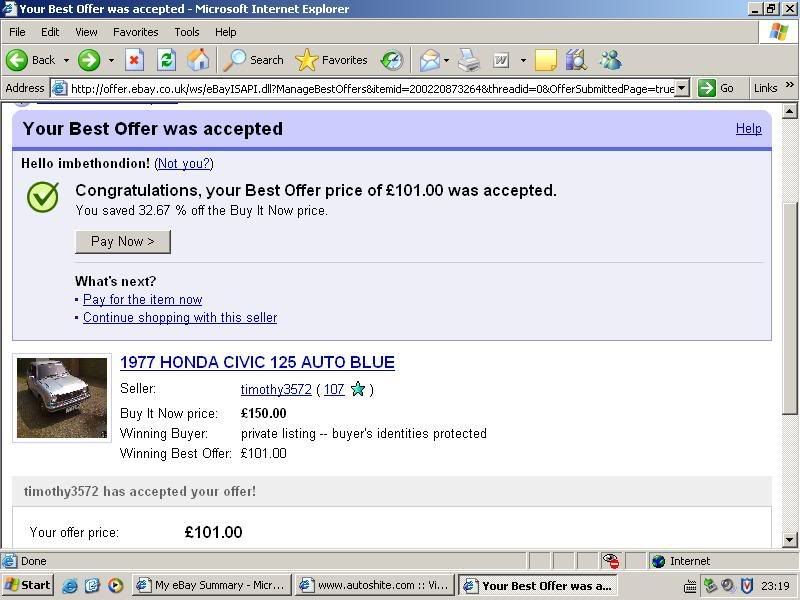Expand the Back button history dropdown

tap(66, 60)
